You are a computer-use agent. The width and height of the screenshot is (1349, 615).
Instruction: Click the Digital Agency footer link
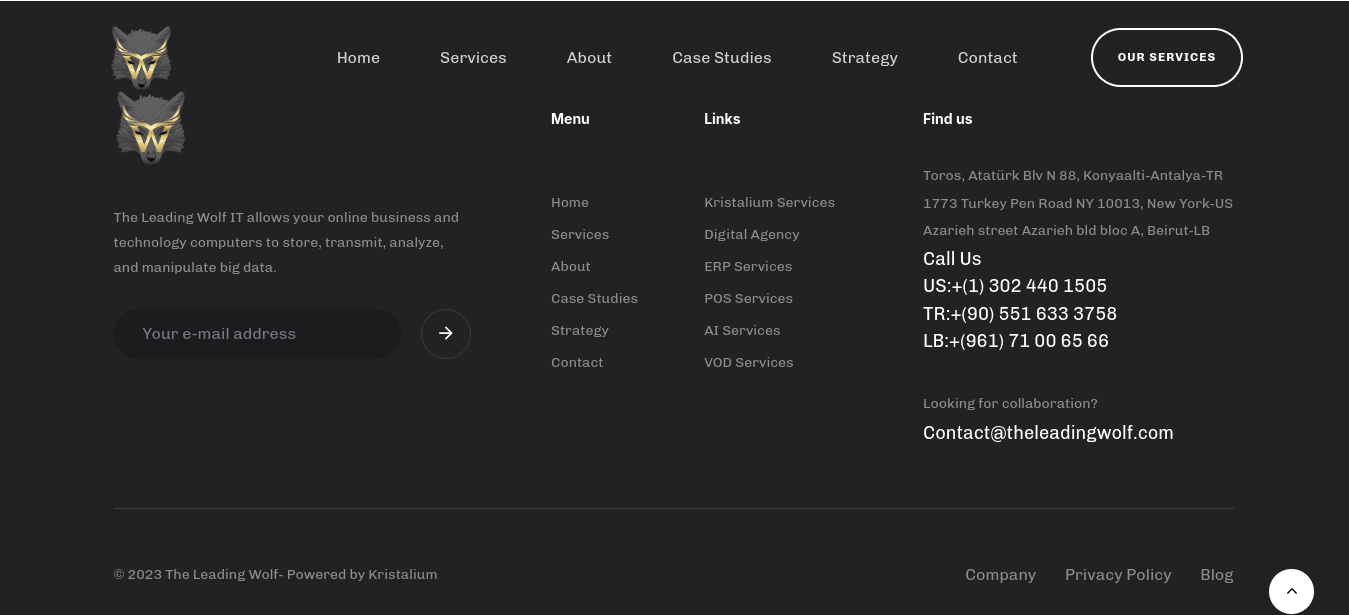(751, 234)
